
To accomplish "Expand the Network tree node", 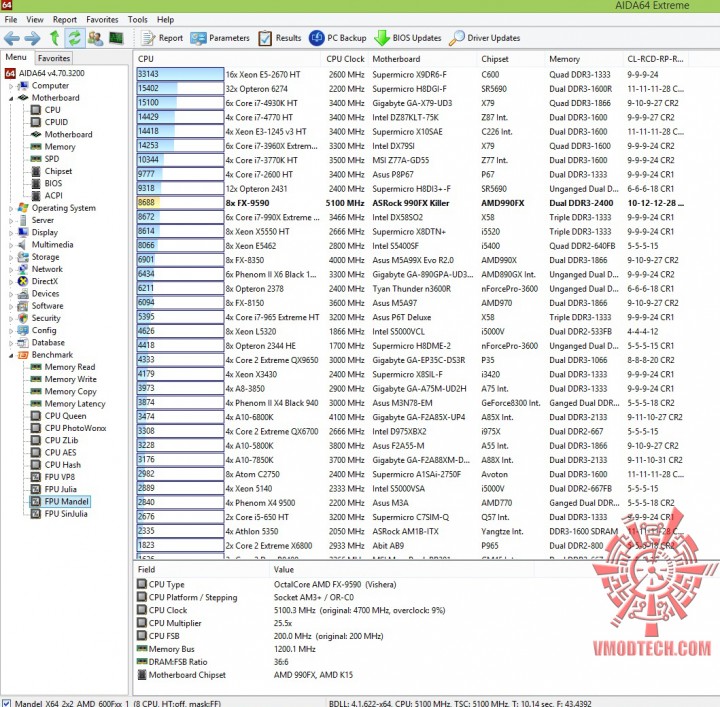I will point(11,269).
